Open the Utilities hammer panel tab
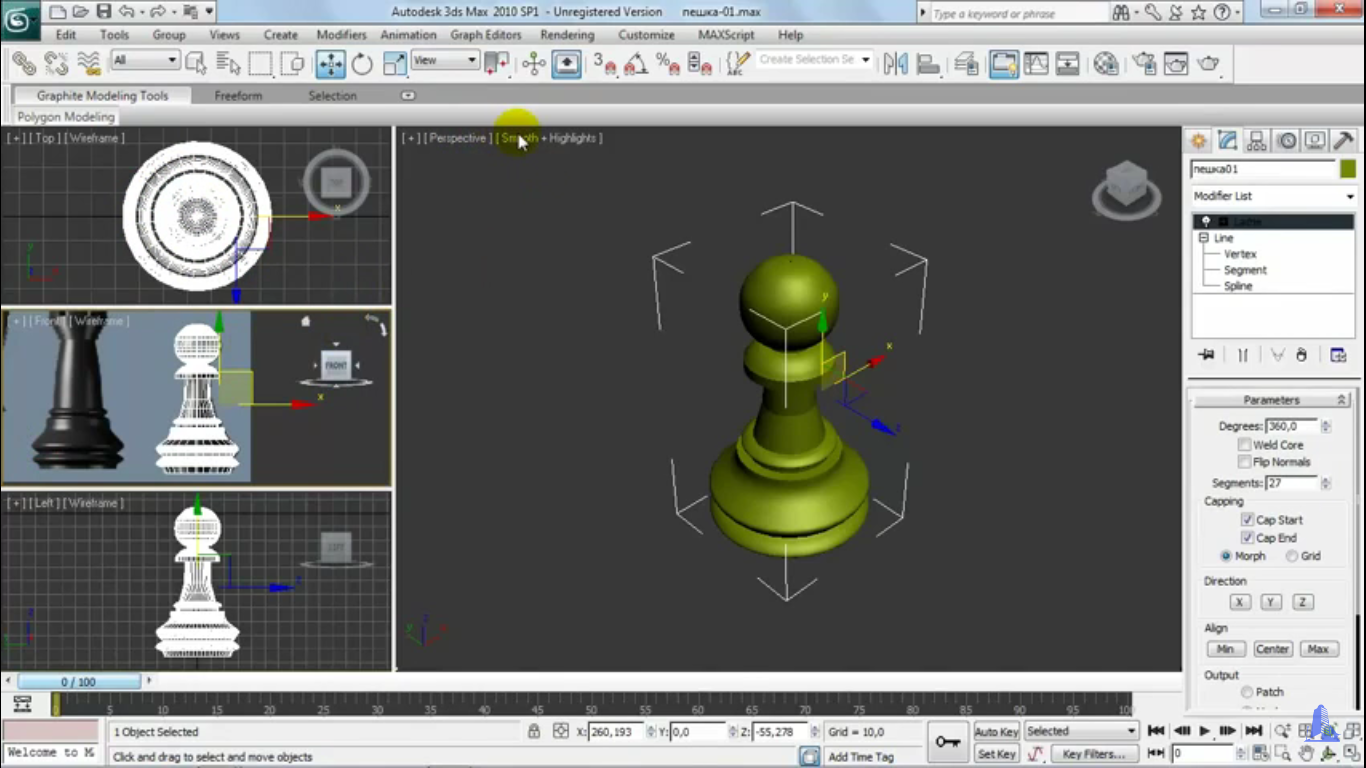Screen dimensions: 1366x768 point(1343,141)
